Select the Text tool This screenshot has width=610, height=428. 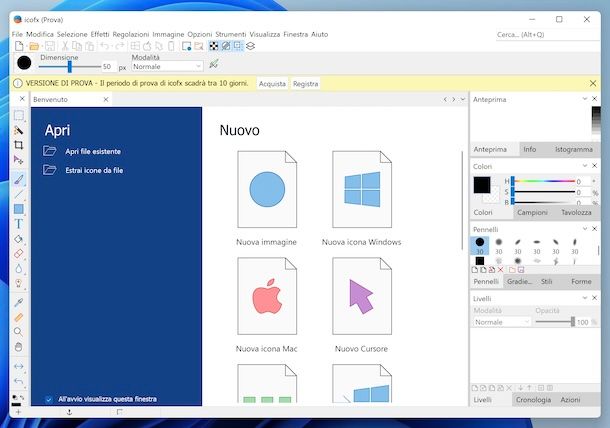coord(18,224)
